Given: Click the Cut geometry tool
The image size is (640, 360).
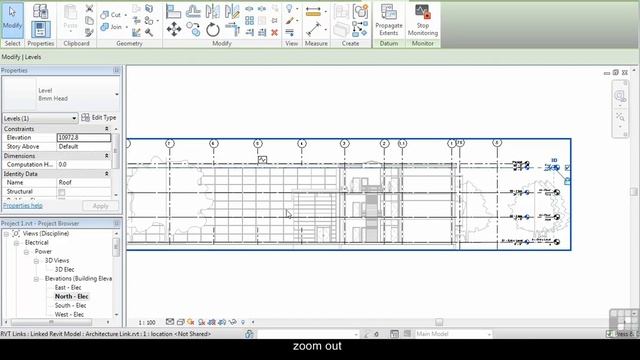Looking at the screenshot, I should [x=111, y=15].
